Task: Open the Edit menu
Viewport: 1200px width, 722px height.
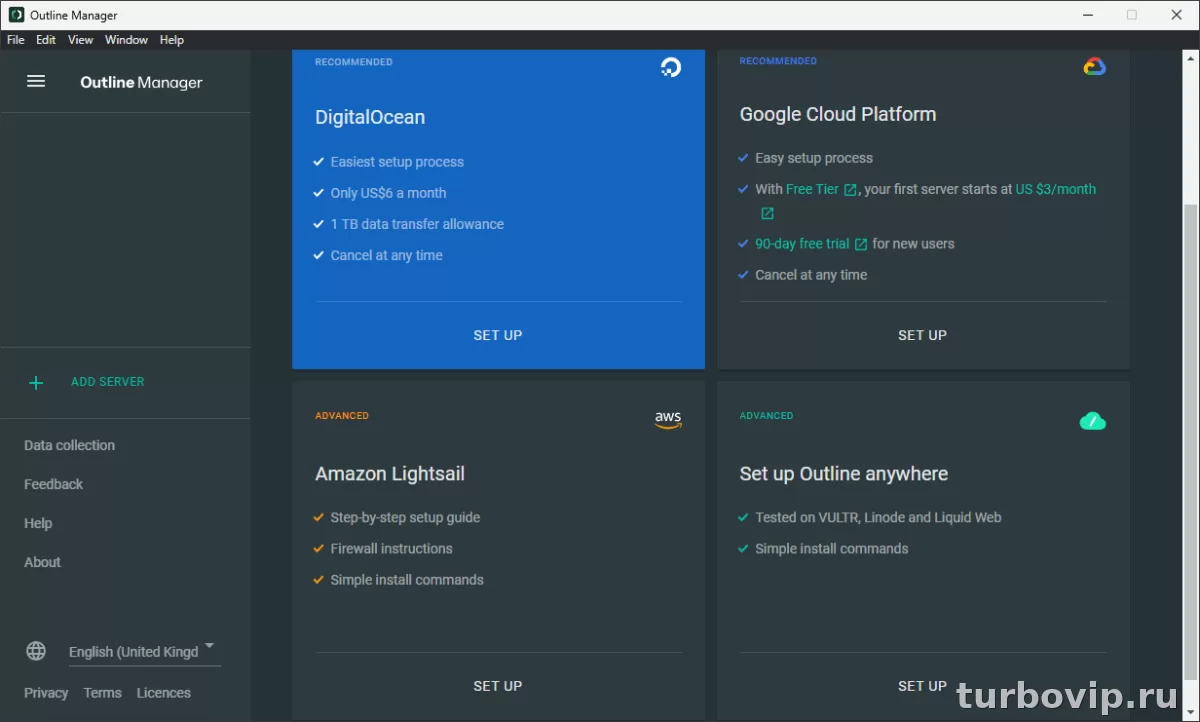Action: click(46, 40)
